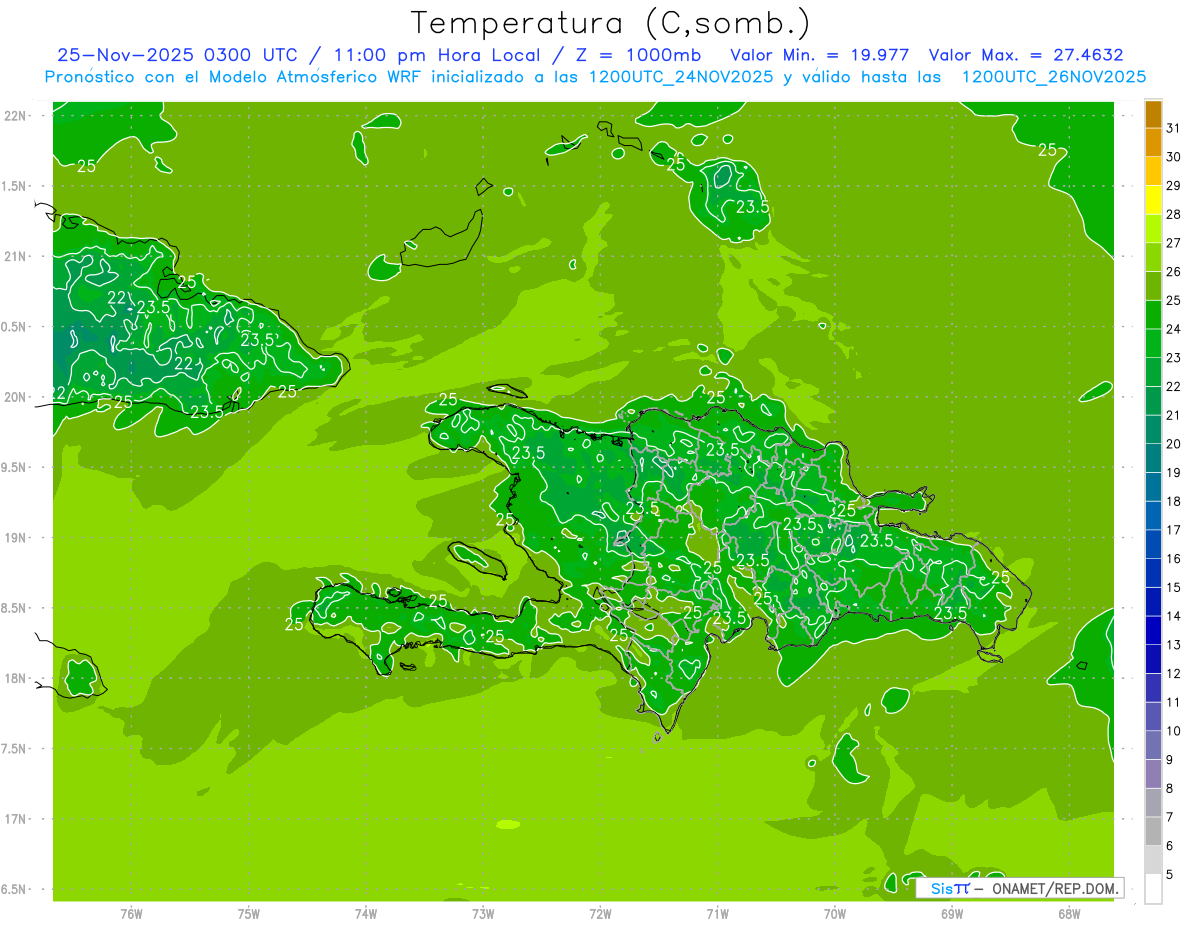This screenshot has height=927, width=1200.
Task: Click legend value 16 on the color scale
Action: click(1173, 559)
